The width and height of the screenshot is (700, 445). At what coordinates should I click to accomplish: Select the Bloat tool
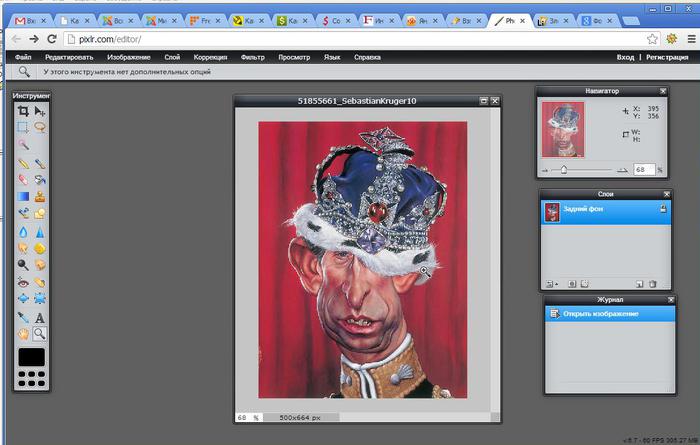[23, 298]
